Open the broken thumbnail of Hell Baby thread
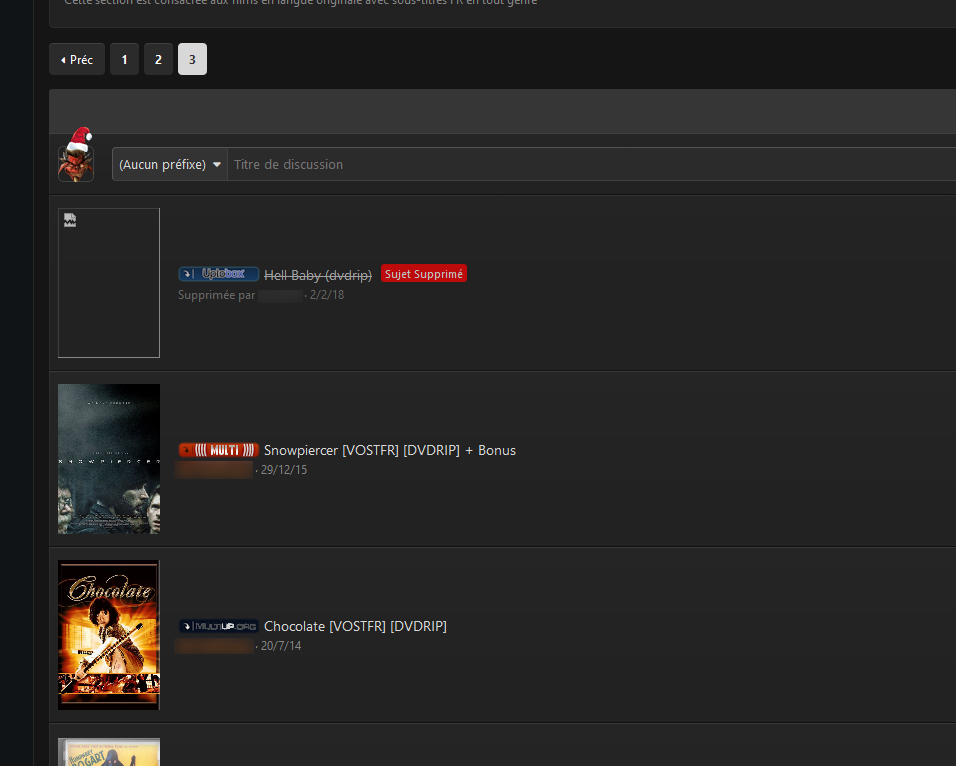Screen dimensions: 956x766 pyautogui.click(x=109, y=283)
